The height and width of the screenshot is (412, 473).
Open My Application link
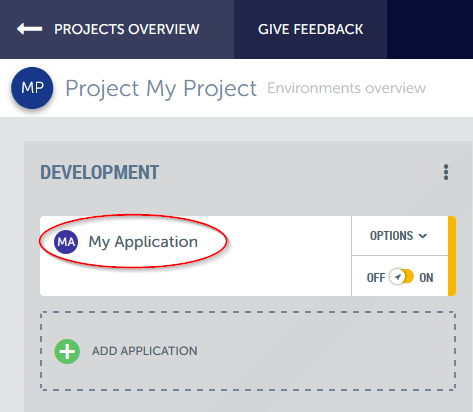coord(143,242)
